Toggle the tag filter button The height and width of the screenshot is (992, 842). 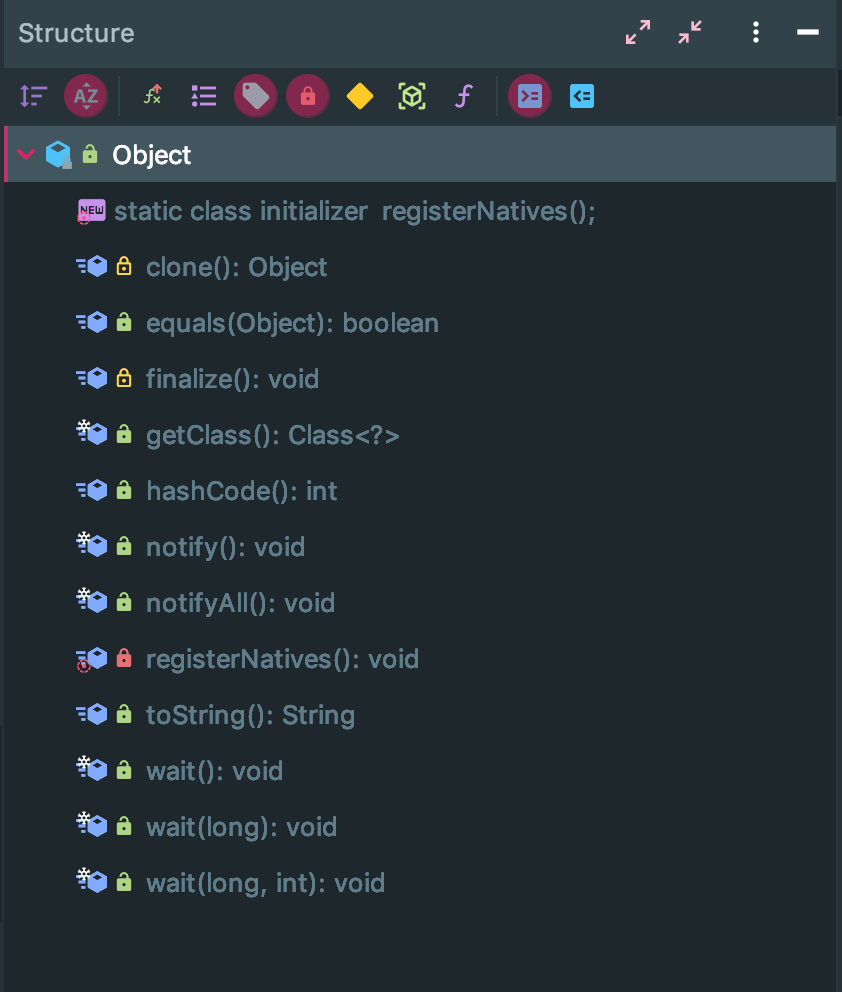256,97
